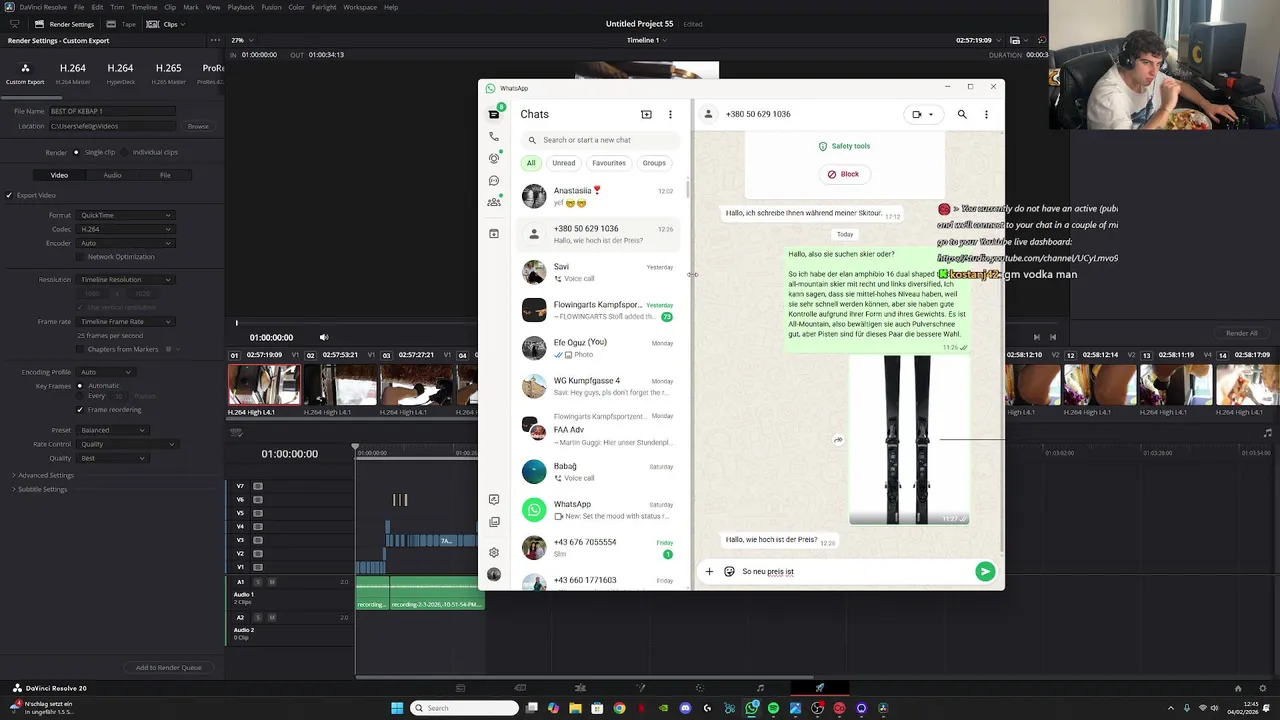
Task: Open Communities icon in WhatsApp sidebar
Action: pyautogui.click(x=493, y=202)
